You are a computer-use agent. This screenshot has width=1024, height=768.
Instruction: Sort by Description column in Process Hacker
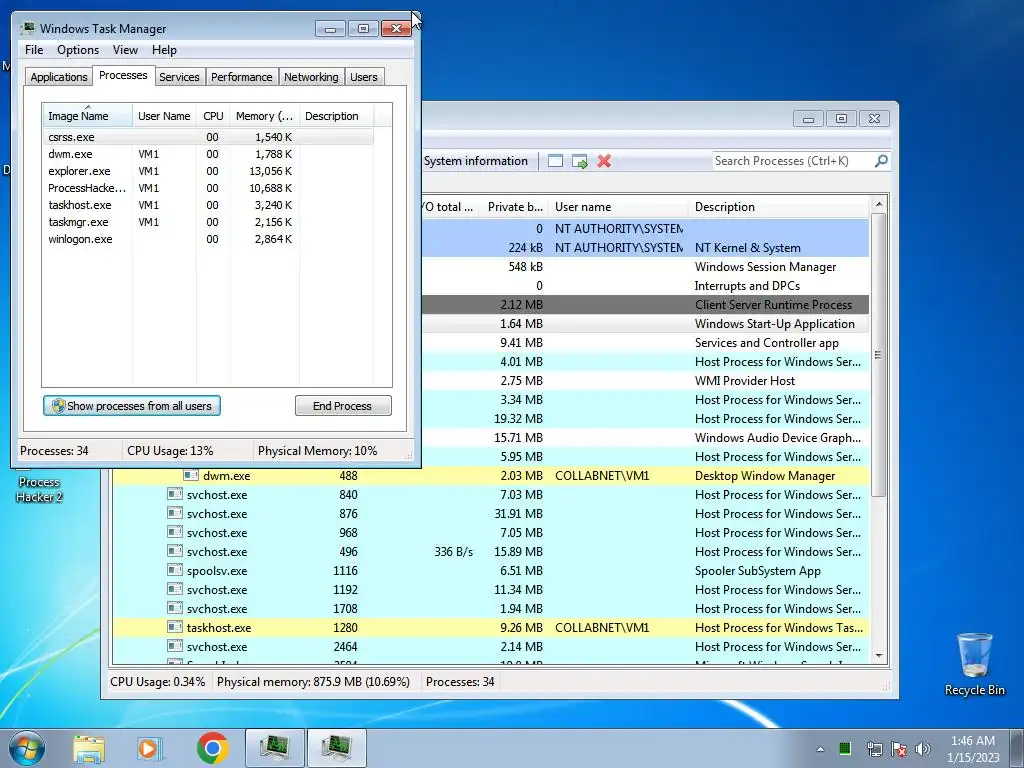778,207
